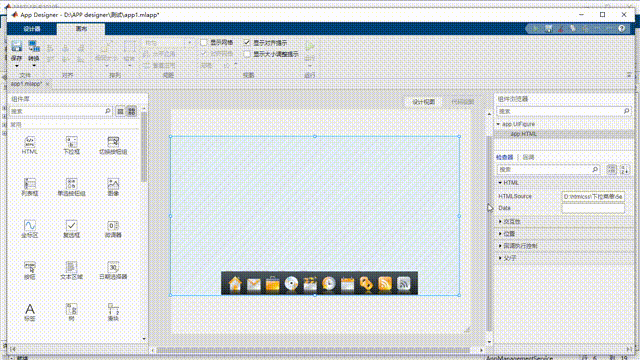Click the inspector group-by-category icon
Screen dimensions: 640x360
pyautogui.click(x=611, y=169)
